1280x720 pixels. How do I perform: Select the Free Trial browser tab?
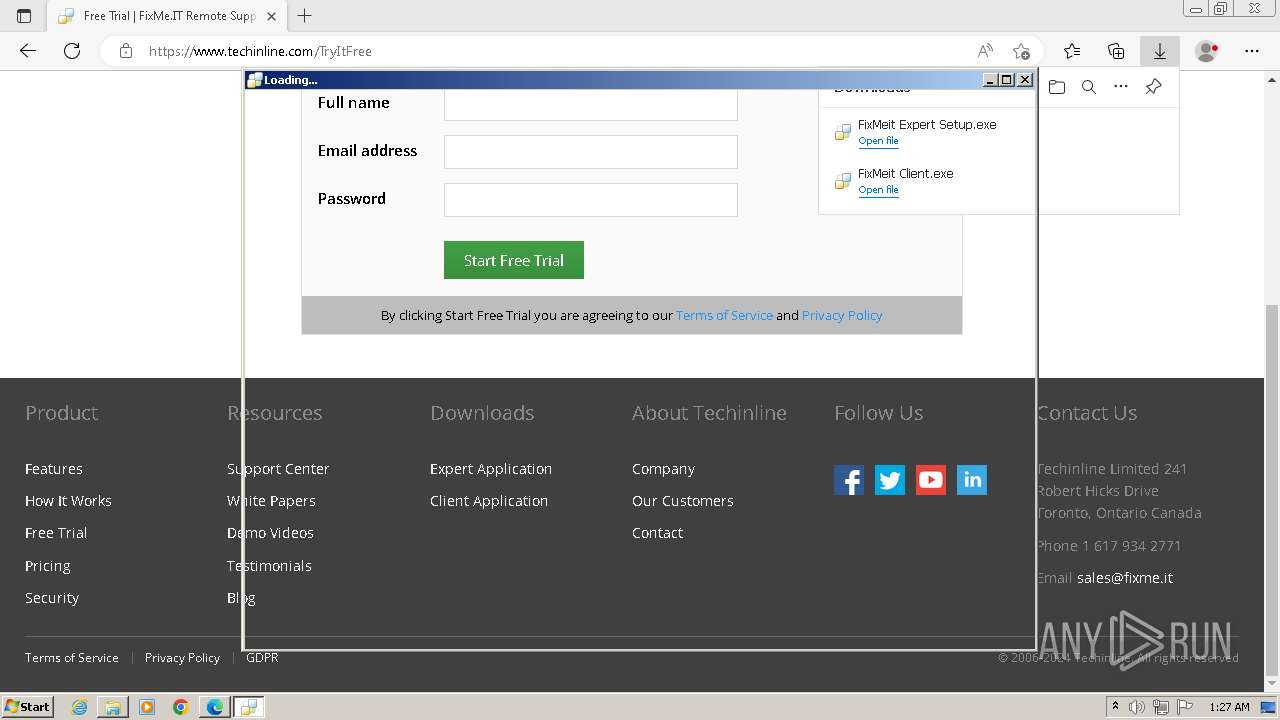pos(168,16)
